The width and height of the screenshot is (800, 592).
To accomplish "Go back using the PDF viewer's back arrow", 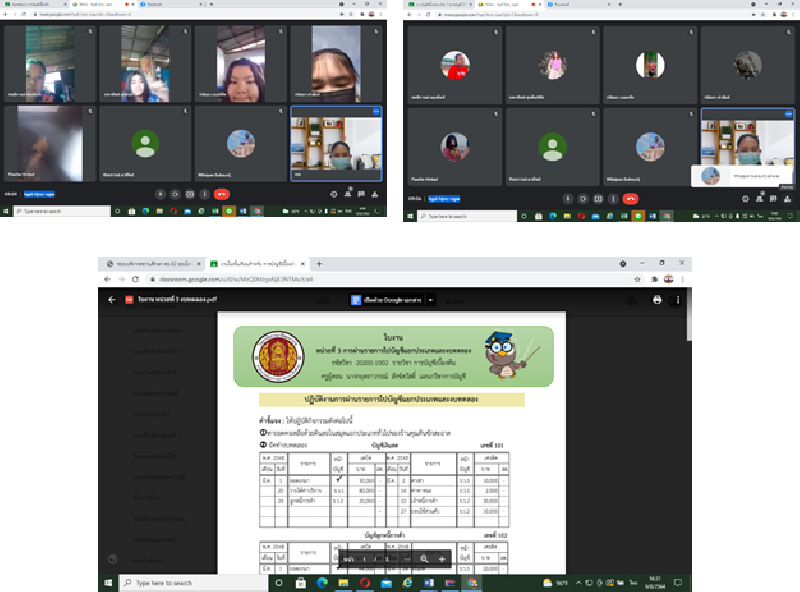I will pyautogui.click(x=111, y=299).
